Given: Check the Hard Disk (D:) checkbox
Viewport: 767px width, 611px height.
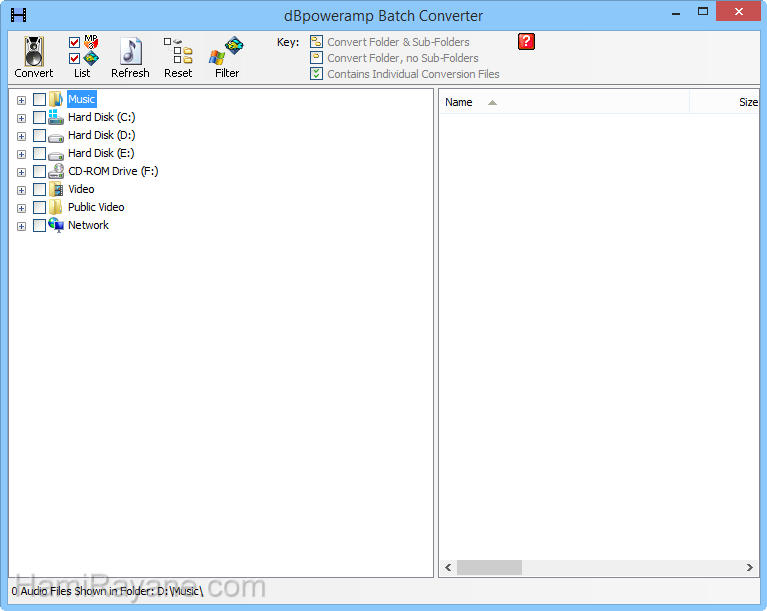Looking at the screenshot, I should click(x=39, y=136).
